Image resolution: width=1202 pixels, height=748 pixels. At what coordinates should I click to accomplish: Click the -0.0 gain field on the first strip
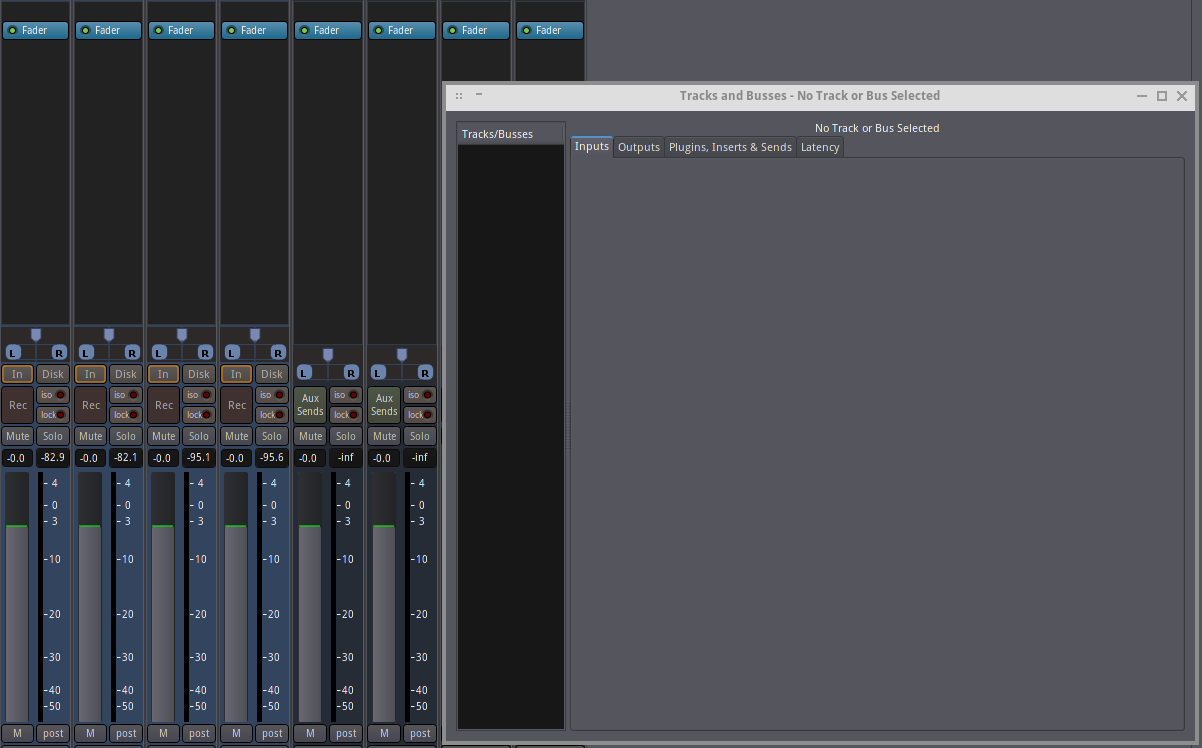[x=17, y=458]
